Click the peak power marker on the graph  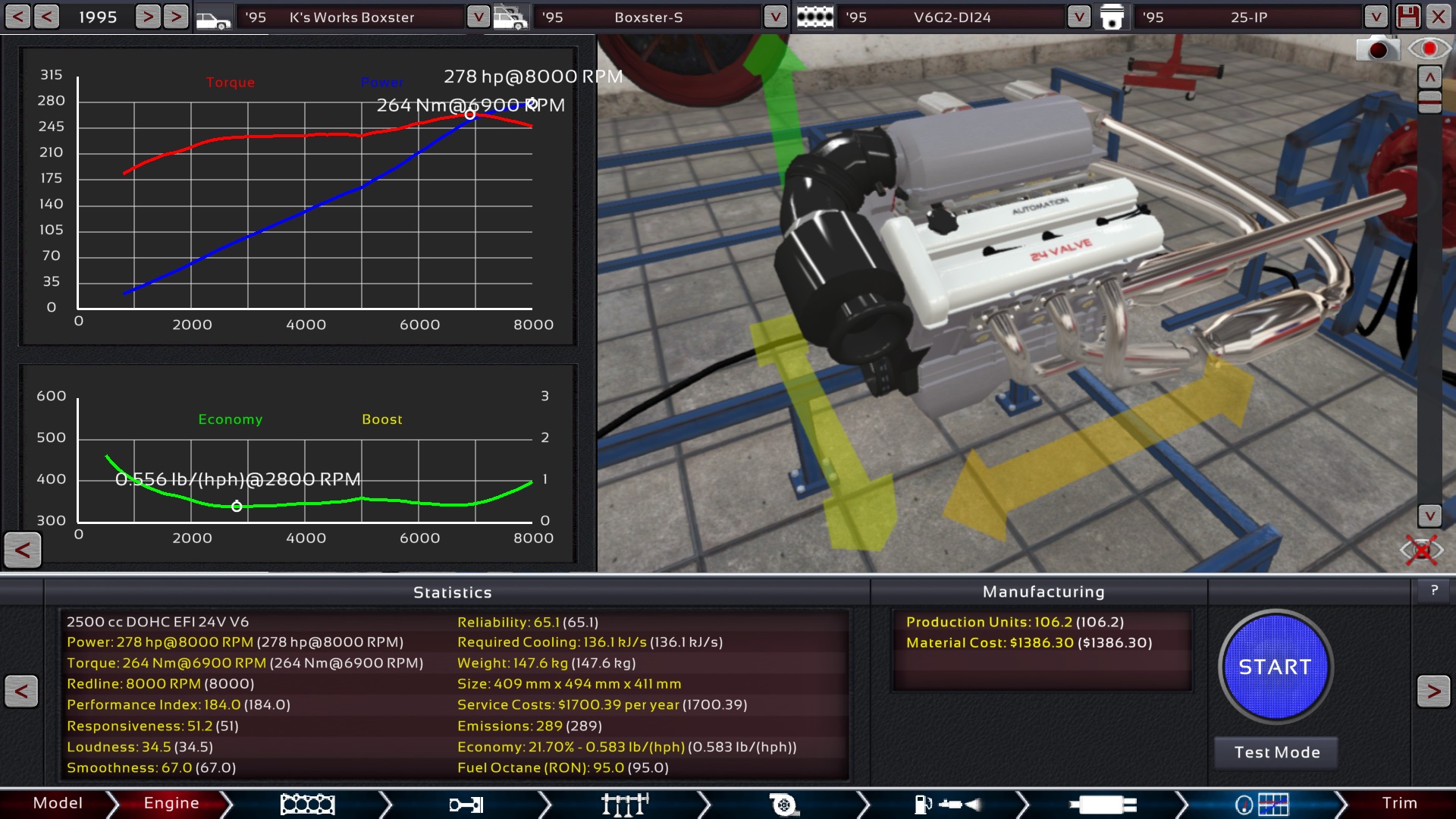[532, 103]
